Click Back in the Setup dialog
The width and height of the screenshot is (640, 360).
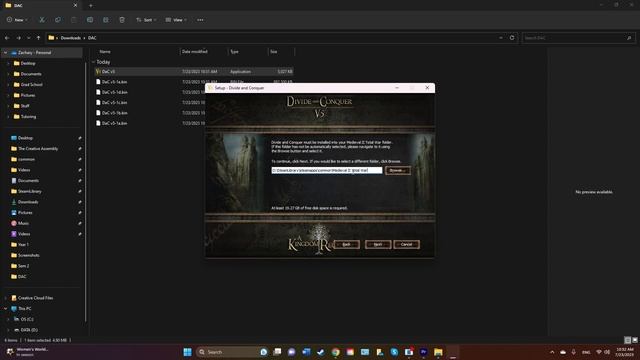pyautogui.click(x=347, y=244)
